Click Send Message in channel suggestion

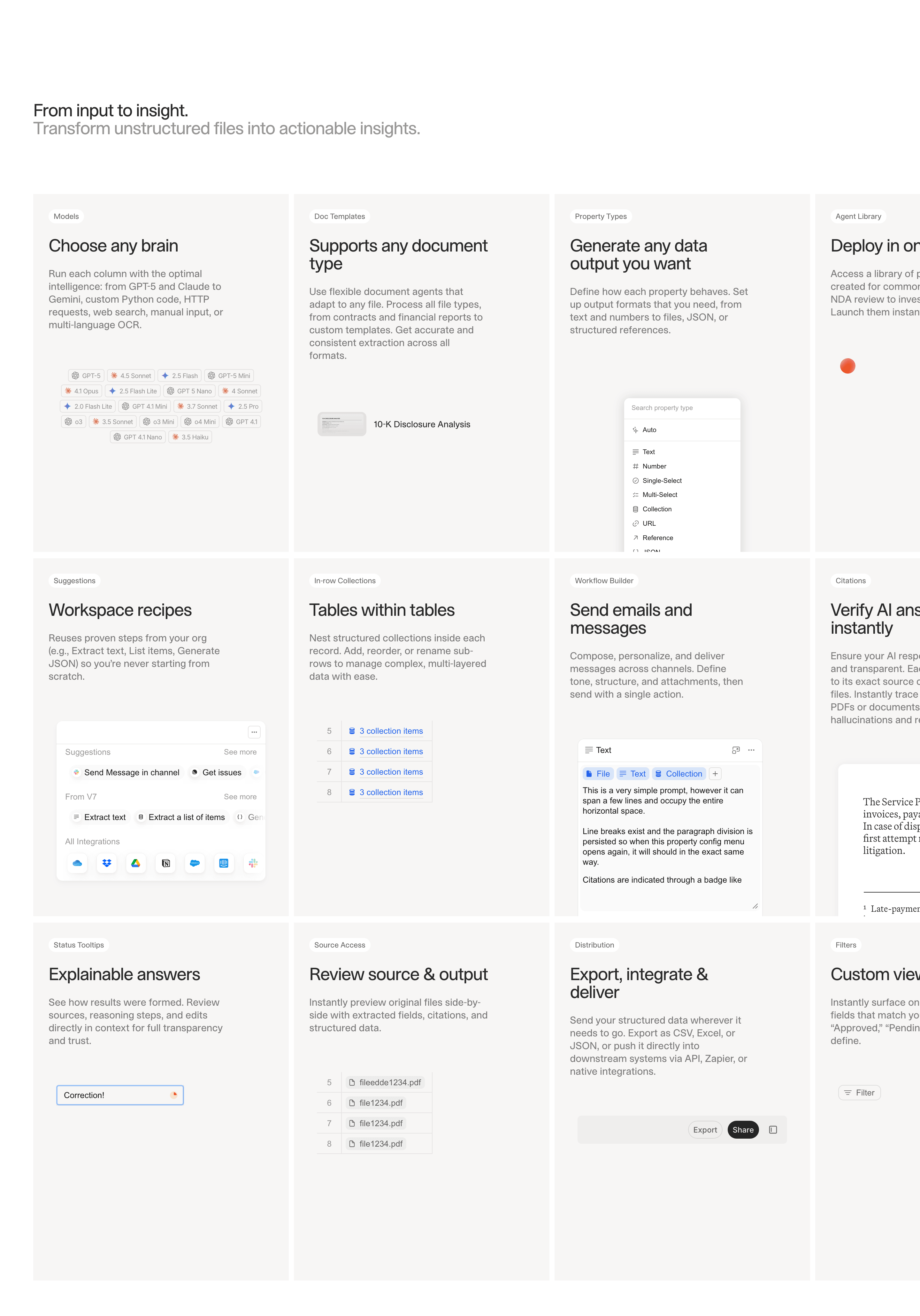(x=126, y=773)
